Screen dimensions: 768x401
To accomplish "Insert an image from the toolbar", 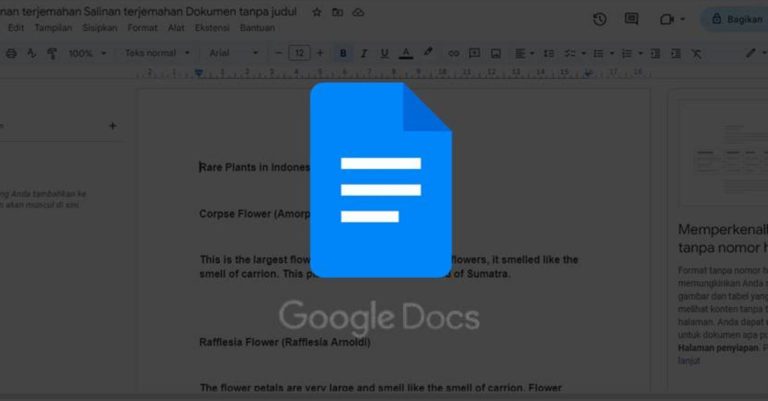I will tap(496, 53).
